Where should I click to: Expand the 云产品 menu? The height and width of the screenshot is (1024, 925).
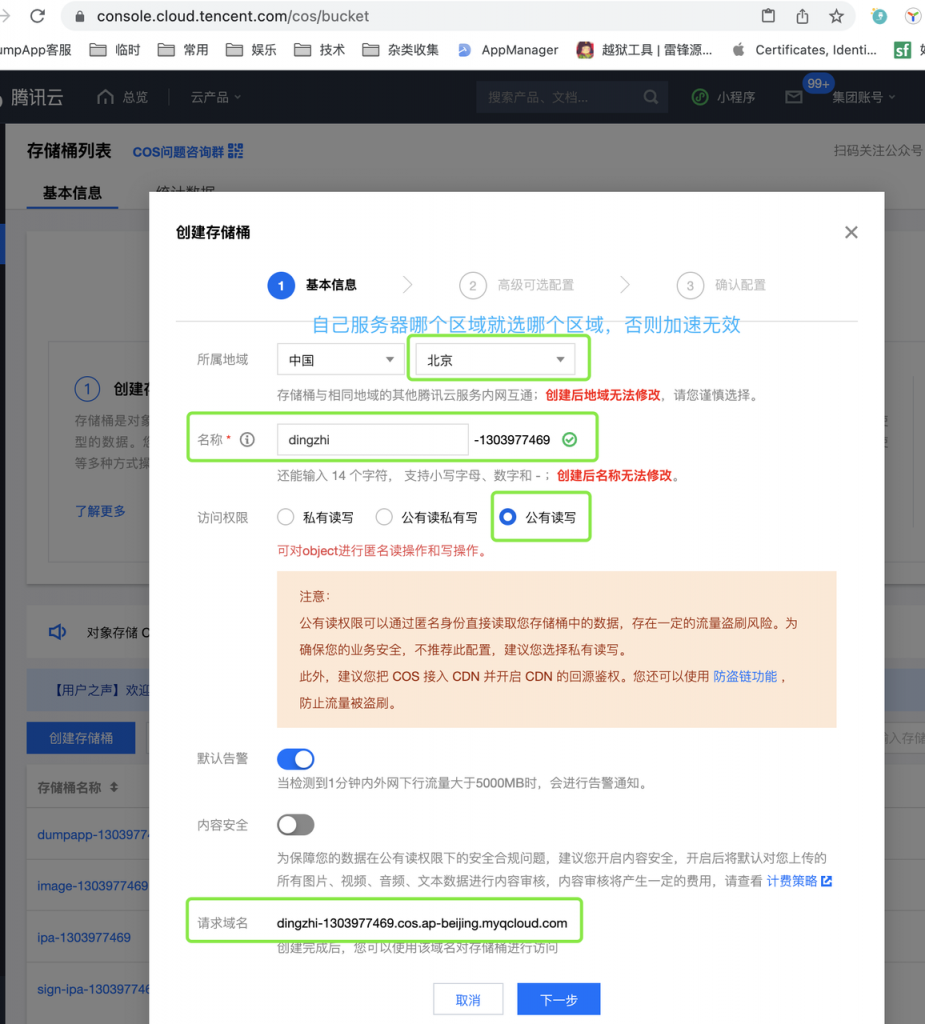216,97
